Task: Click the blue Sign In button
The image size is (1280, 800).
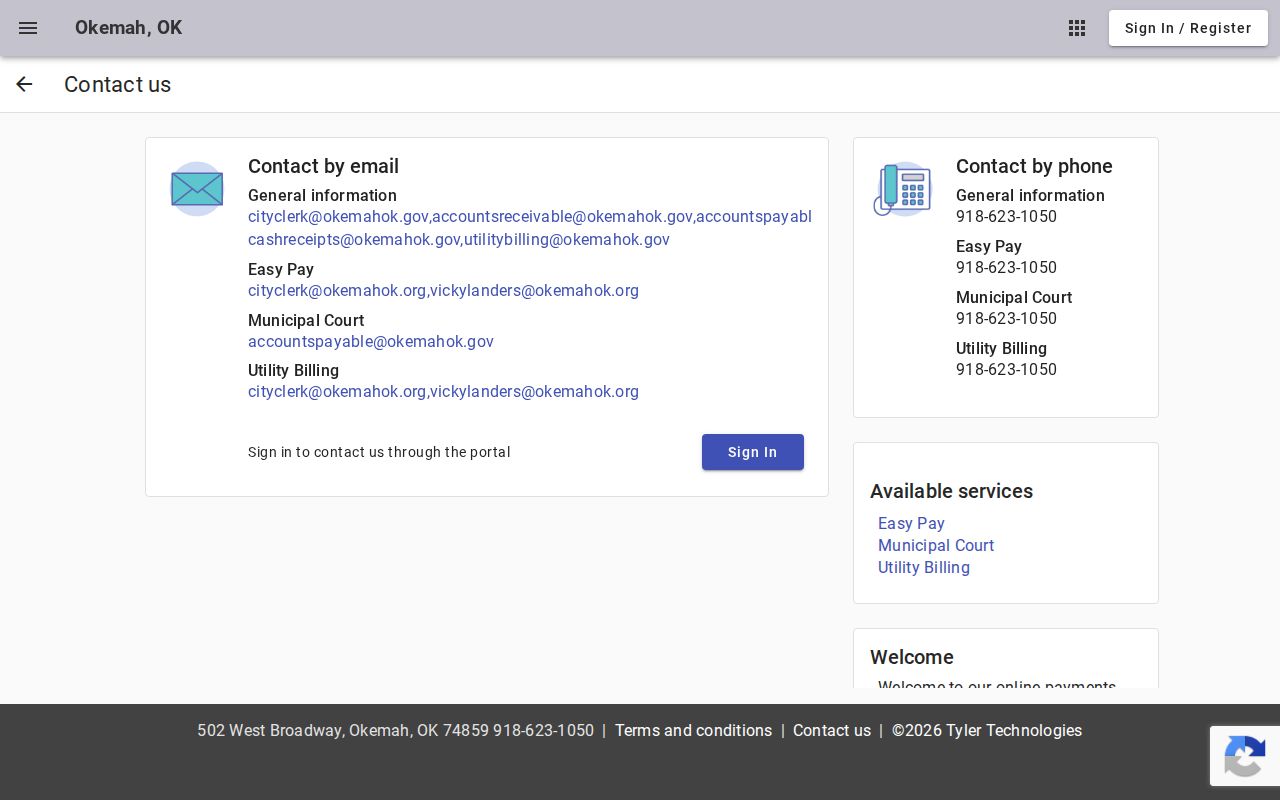Action: 753,452
